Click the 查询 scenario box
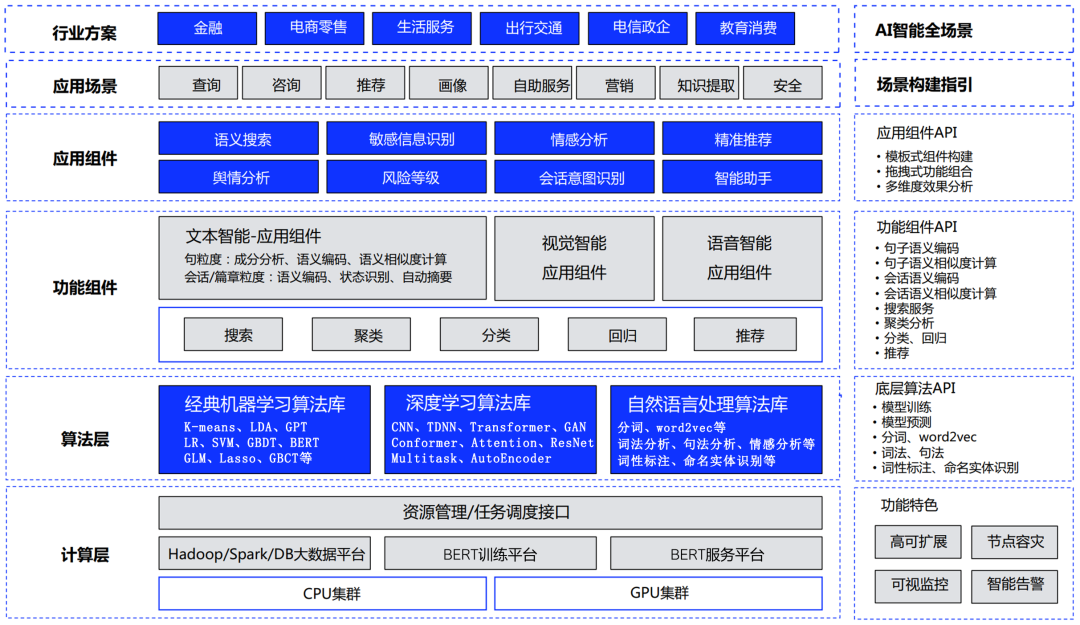The width and height of the screenshot is (1080, 625). click(x=198, y=83)
